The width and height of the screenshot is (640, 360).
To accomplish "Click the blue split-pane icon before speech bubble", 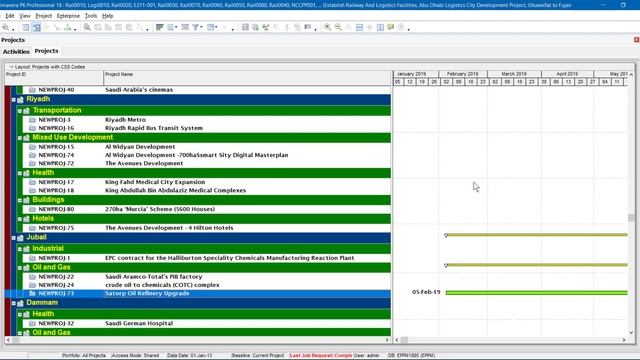I will coord(380,27).
